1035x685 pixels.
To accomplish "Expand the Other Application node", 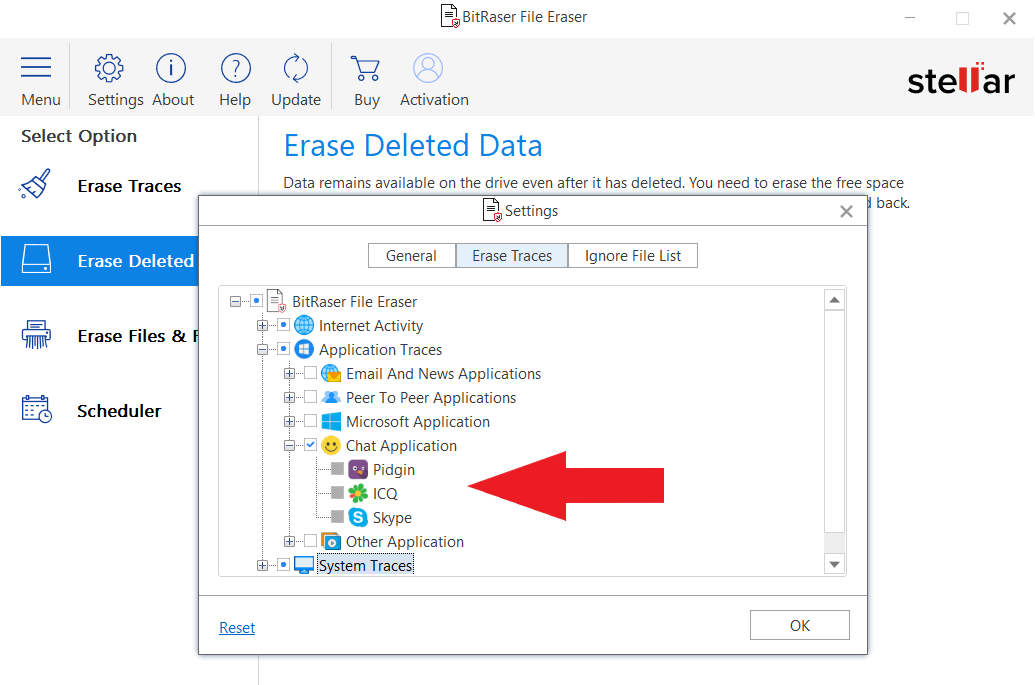I will point(289,542).
